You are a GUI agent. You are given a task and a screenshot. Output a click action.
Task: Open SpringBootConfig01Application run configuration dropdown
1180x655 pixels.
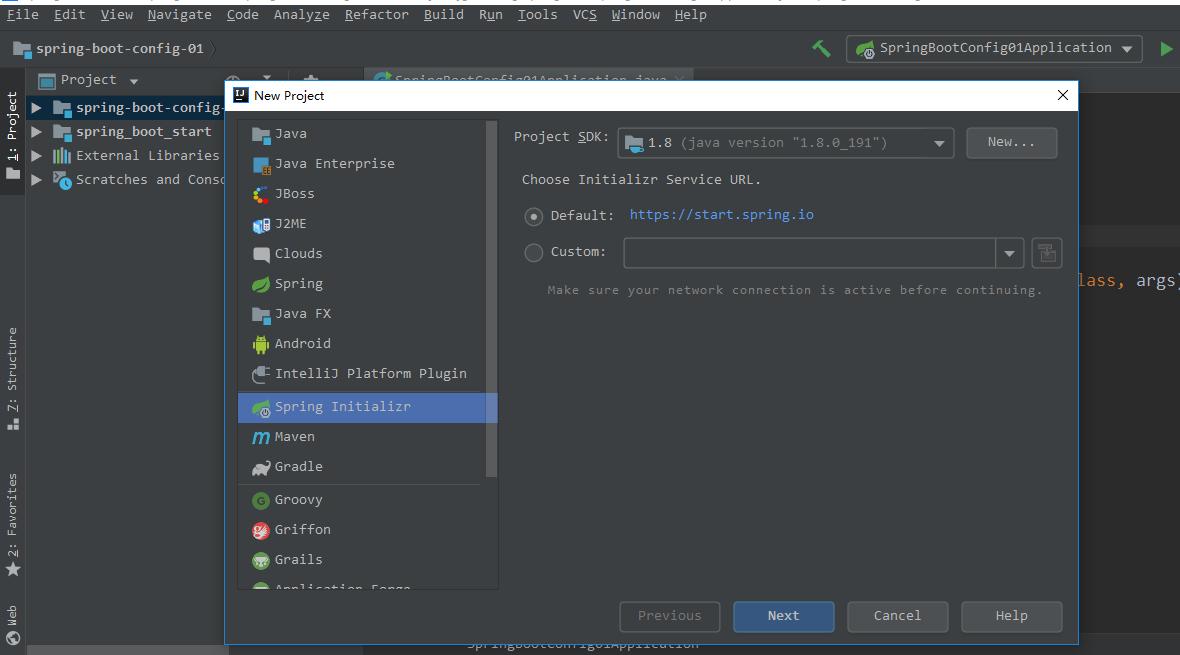coord(994,49)
